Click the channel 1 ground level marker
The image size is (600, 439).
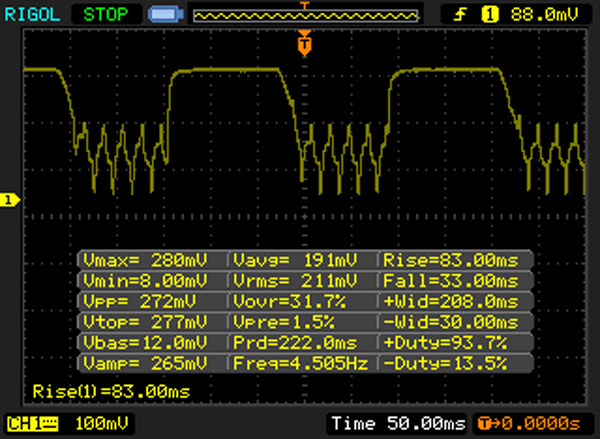point(9,200)
